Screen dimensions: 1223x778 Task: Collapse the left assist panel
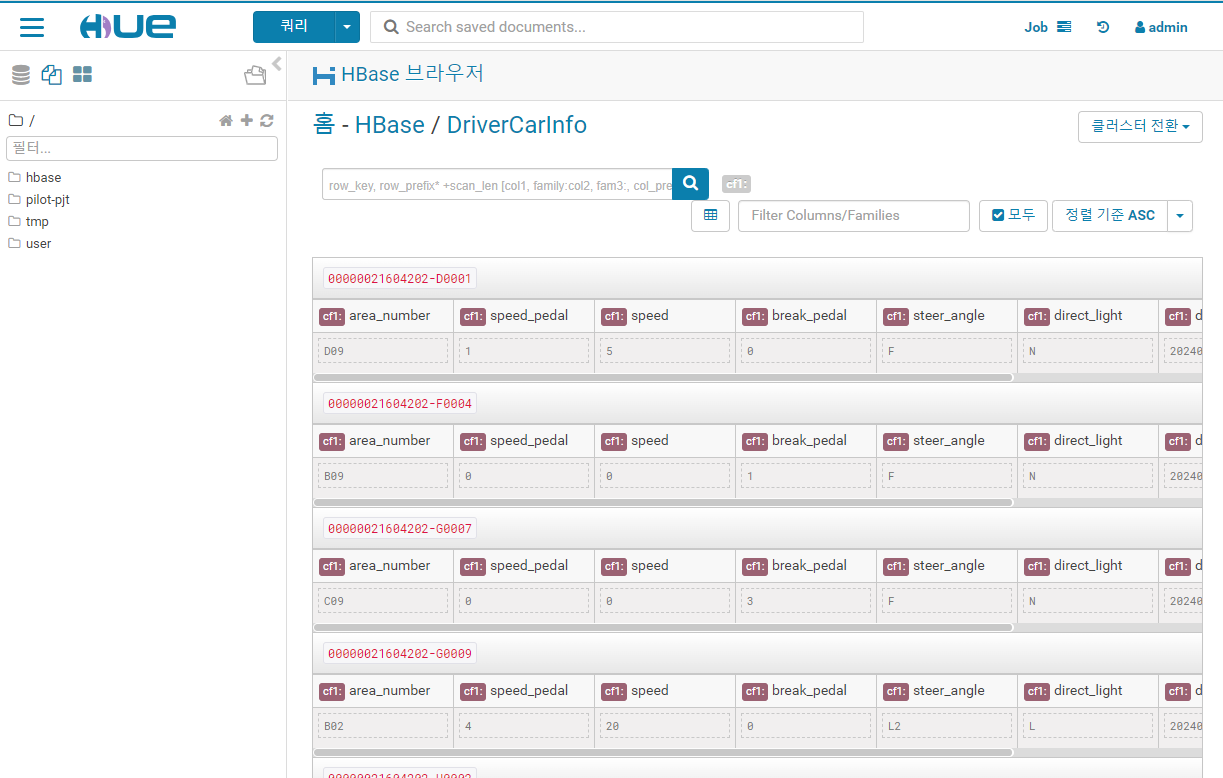[277, 64]
